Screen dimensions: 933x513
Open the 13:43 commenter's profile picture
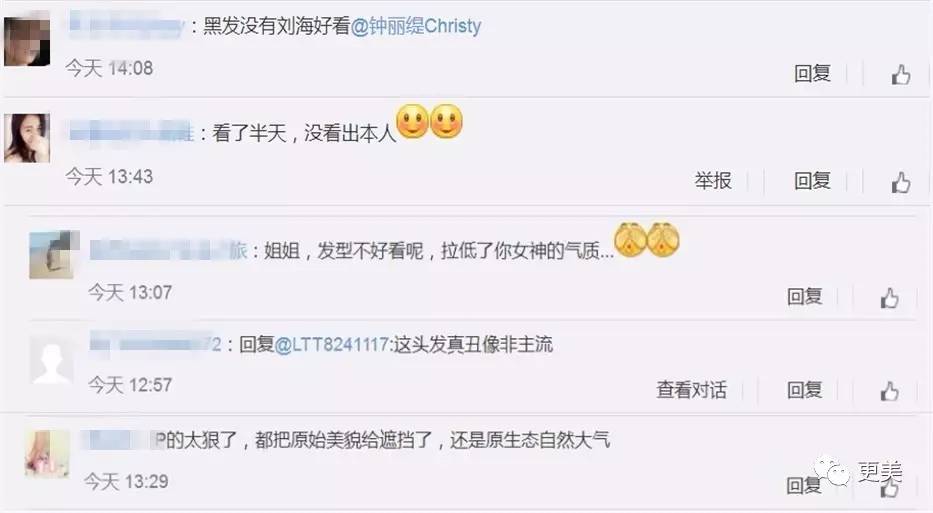(x=27, y=138)
